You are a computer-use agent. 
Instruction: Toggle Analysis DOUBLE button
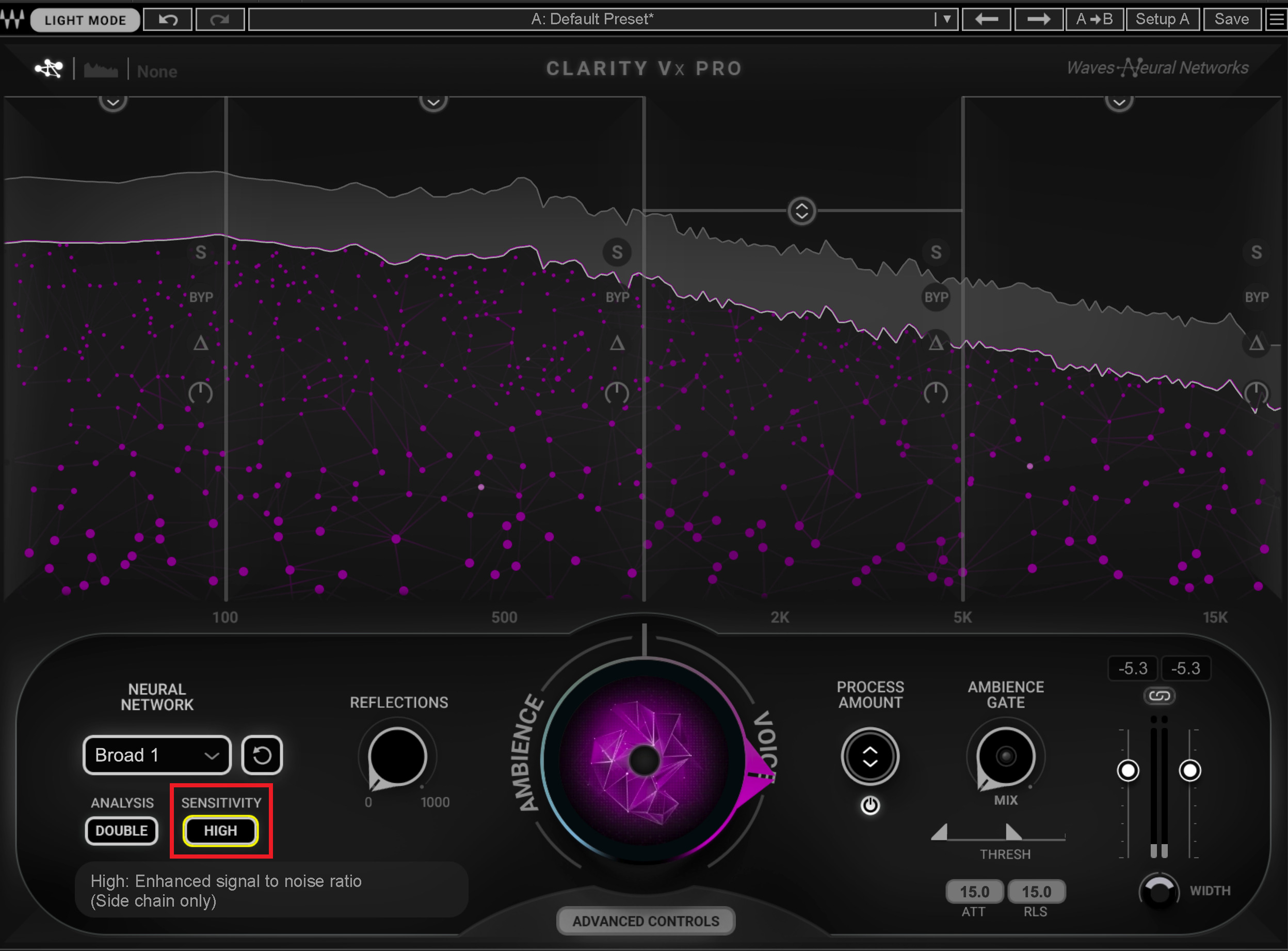coord(121,831)
